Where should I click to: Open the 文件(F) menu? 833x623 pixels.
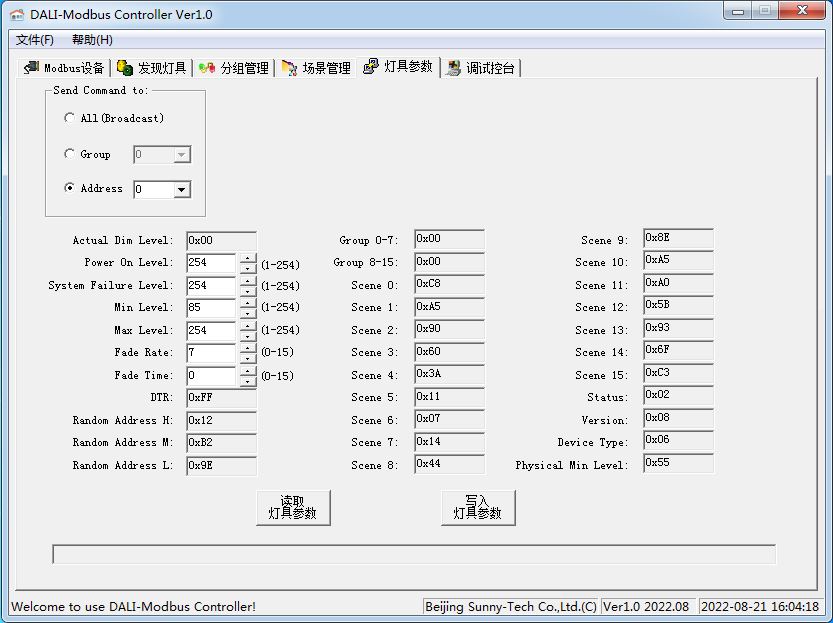35,40
